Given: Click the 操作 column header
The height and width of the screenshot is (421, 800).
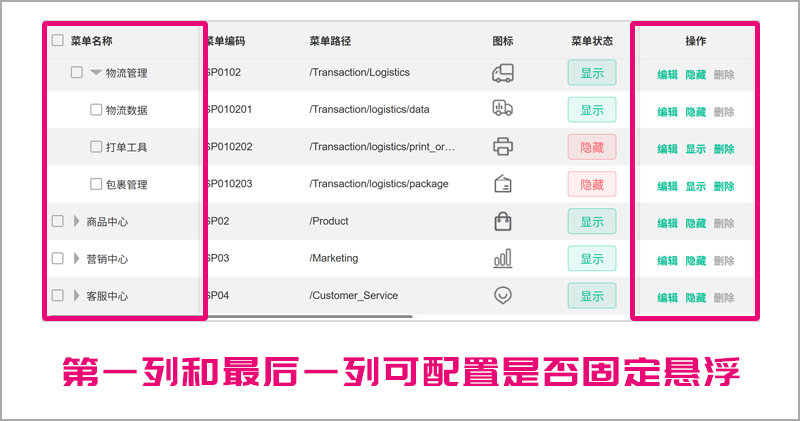Looking at the screenshot, I should [x=695, y=41].
